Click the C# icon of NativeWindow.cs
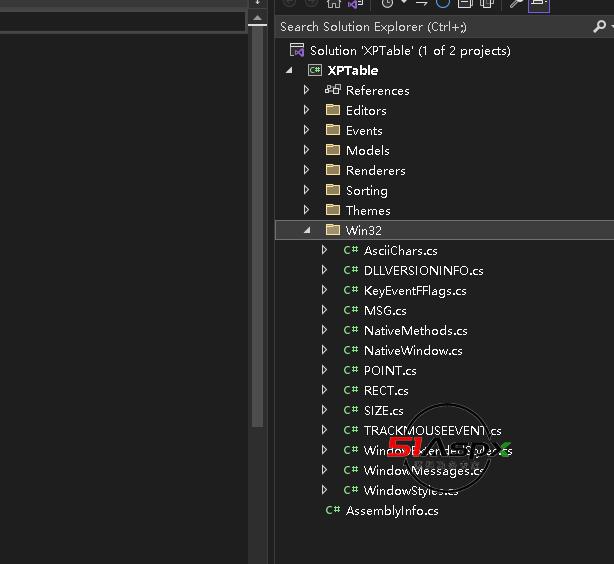This screenshot has width=614, height=564. [351, 350]
